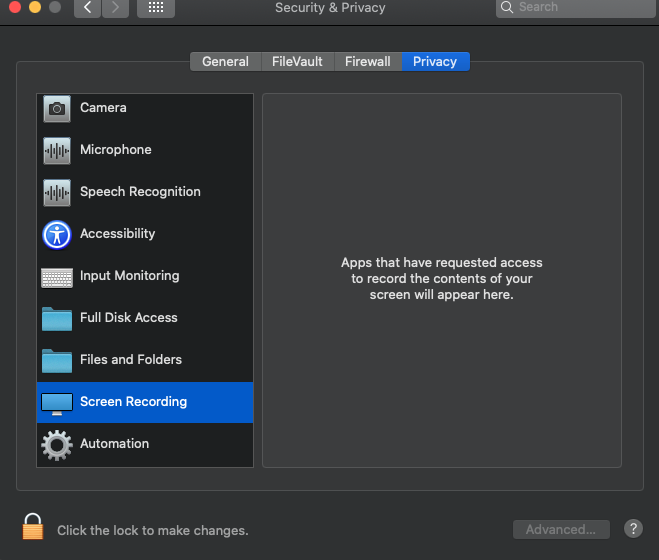Show all preferences with grid button

[x=156, y=8]
